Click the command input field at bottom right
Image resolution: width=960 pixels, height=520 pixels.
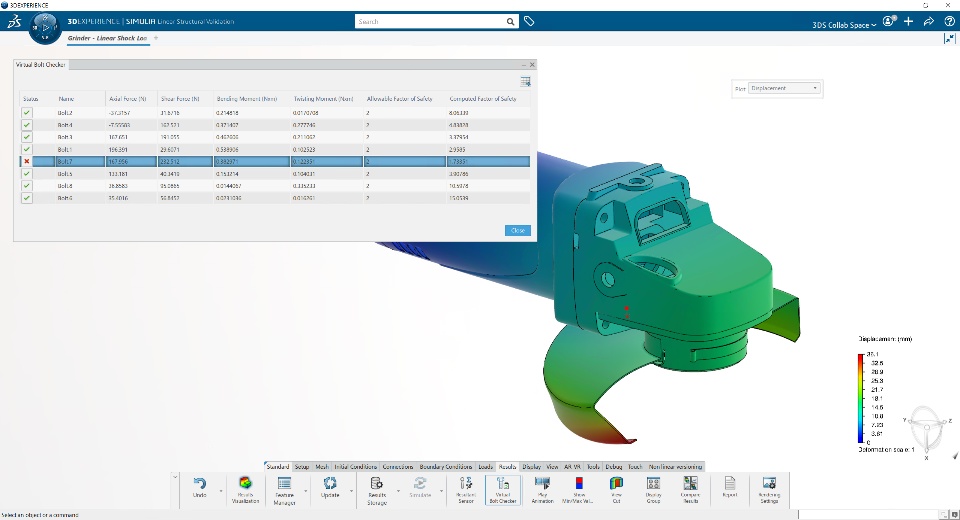(869, 514)
